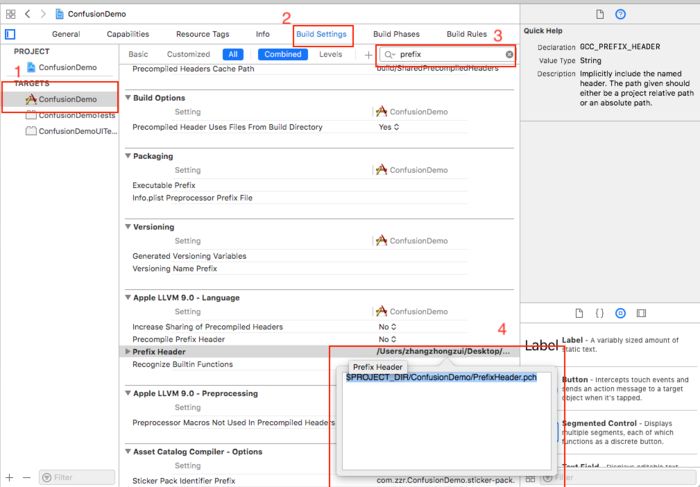Viewport: 700px width, 487px height.
Task: Open the Info tab
Action: pos(262,34)
